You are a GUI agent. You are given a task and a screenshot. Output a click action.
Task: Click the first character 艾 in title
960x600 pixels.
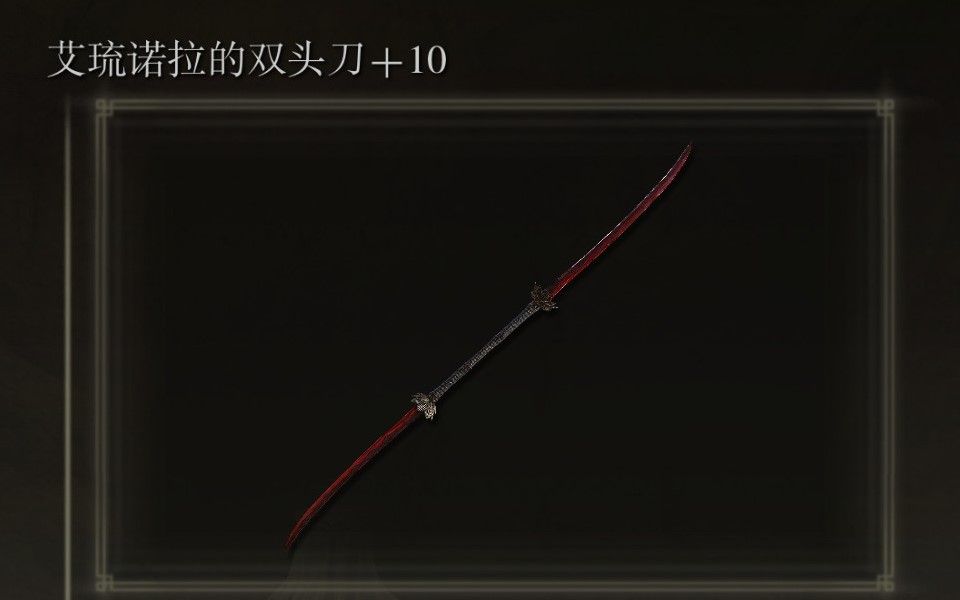[66, 60]
